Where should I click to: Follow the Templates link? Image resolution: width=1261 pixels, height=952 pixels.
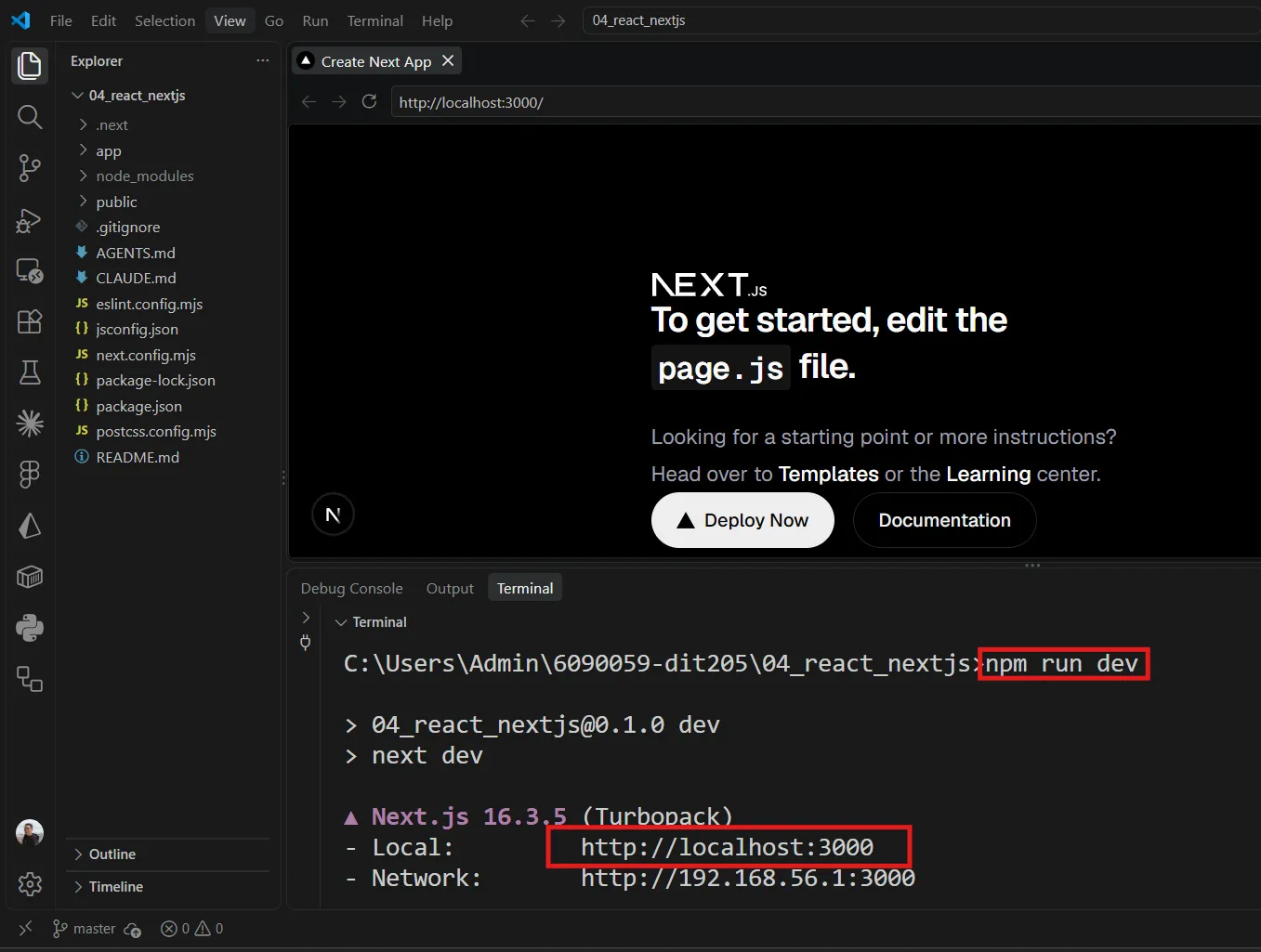click(828, 474)
